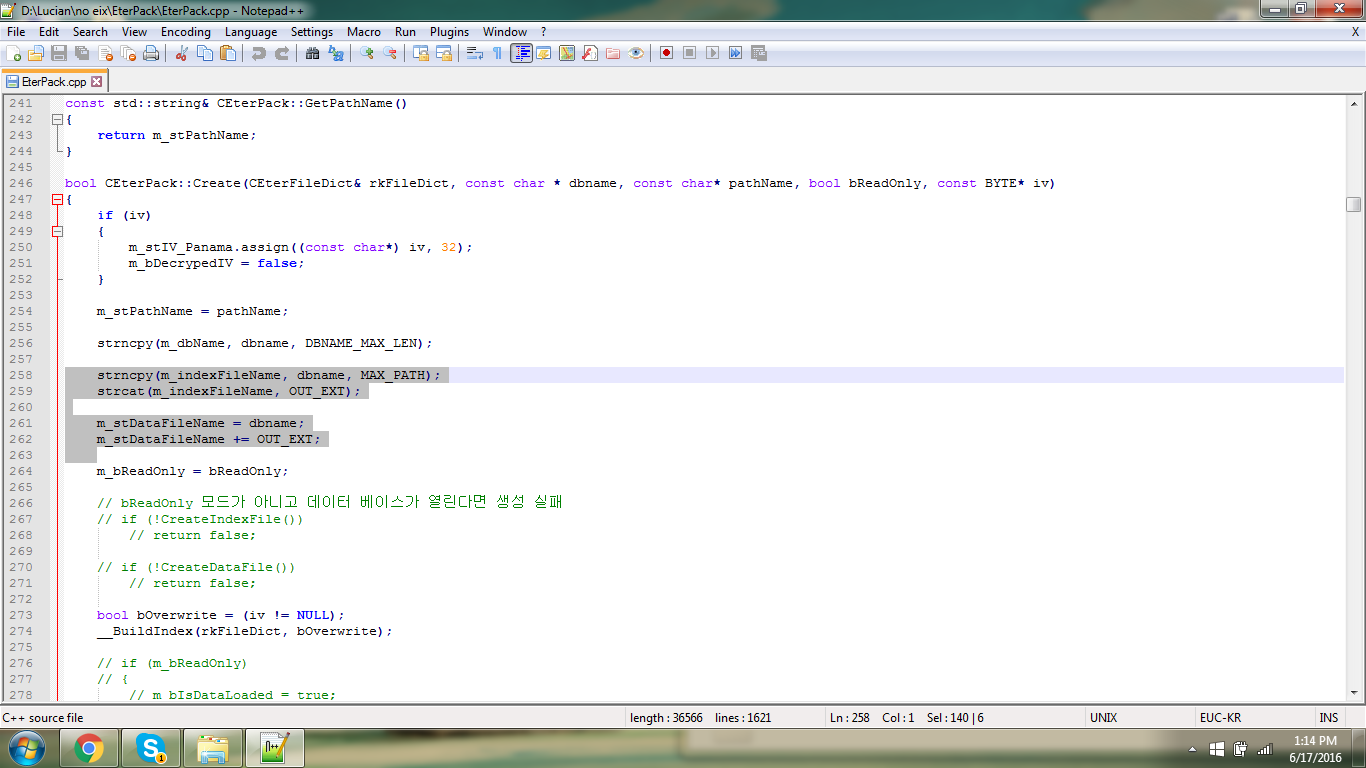The image size is (1366, 768).
Task: Collapse the fold marker at line 242
Action: point(57,119)
